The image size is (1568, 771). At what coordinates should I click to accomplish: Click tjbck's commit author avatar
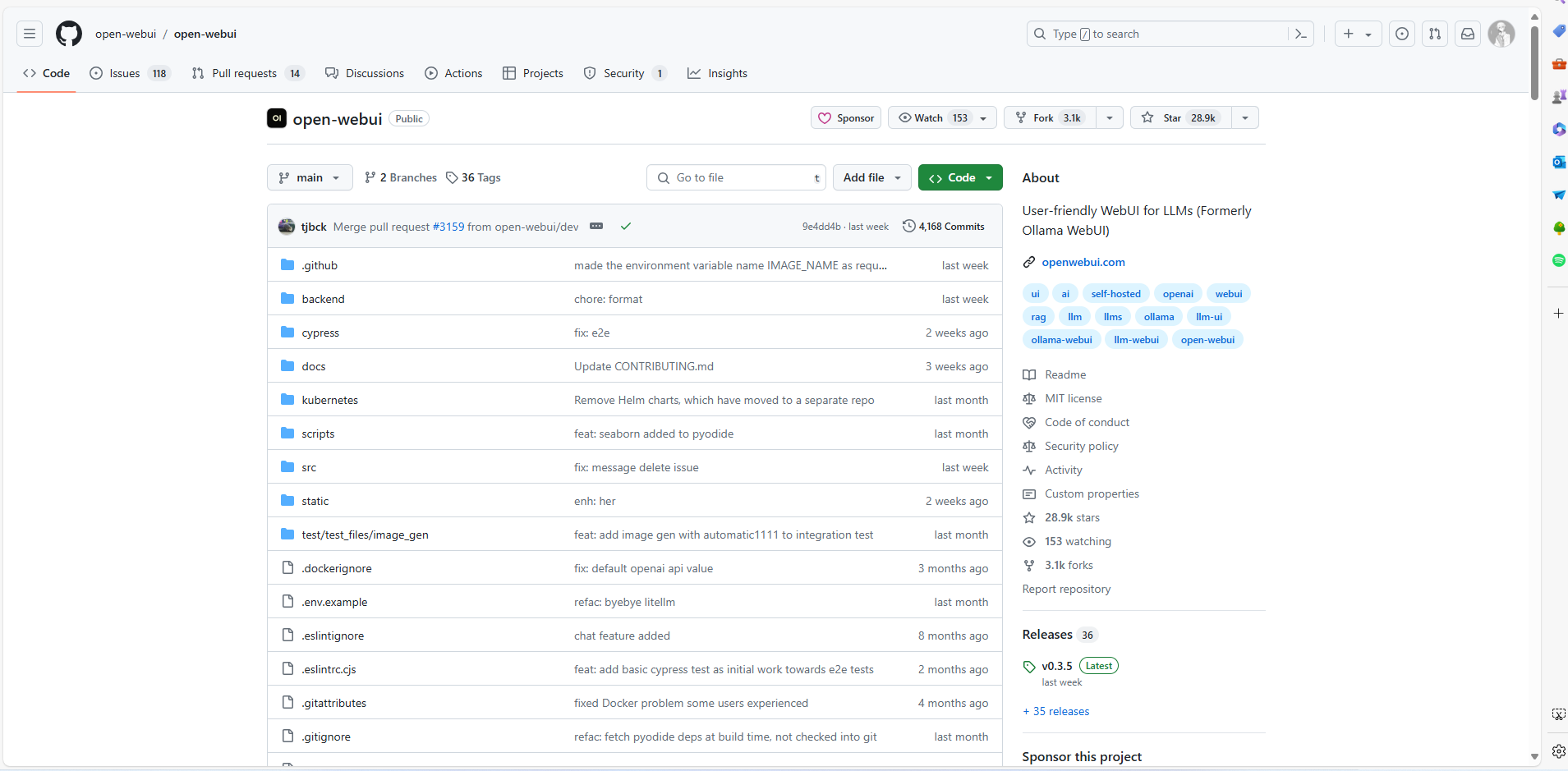[x=287, y=227]
